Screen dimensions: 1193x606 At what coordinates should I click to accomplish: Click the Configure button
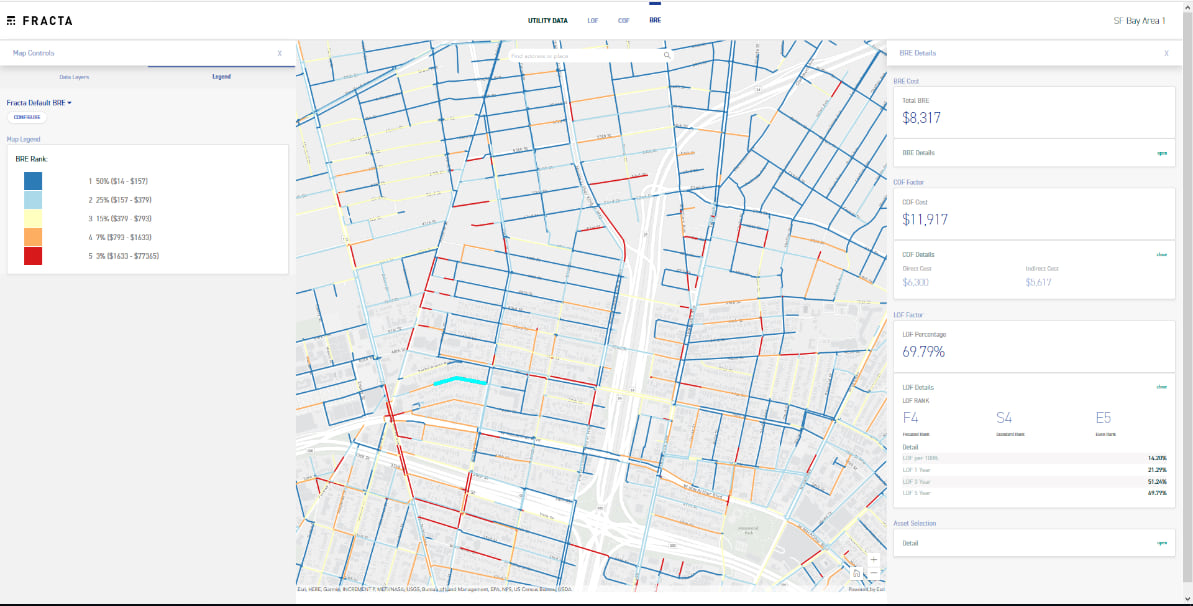pos(27,117)
